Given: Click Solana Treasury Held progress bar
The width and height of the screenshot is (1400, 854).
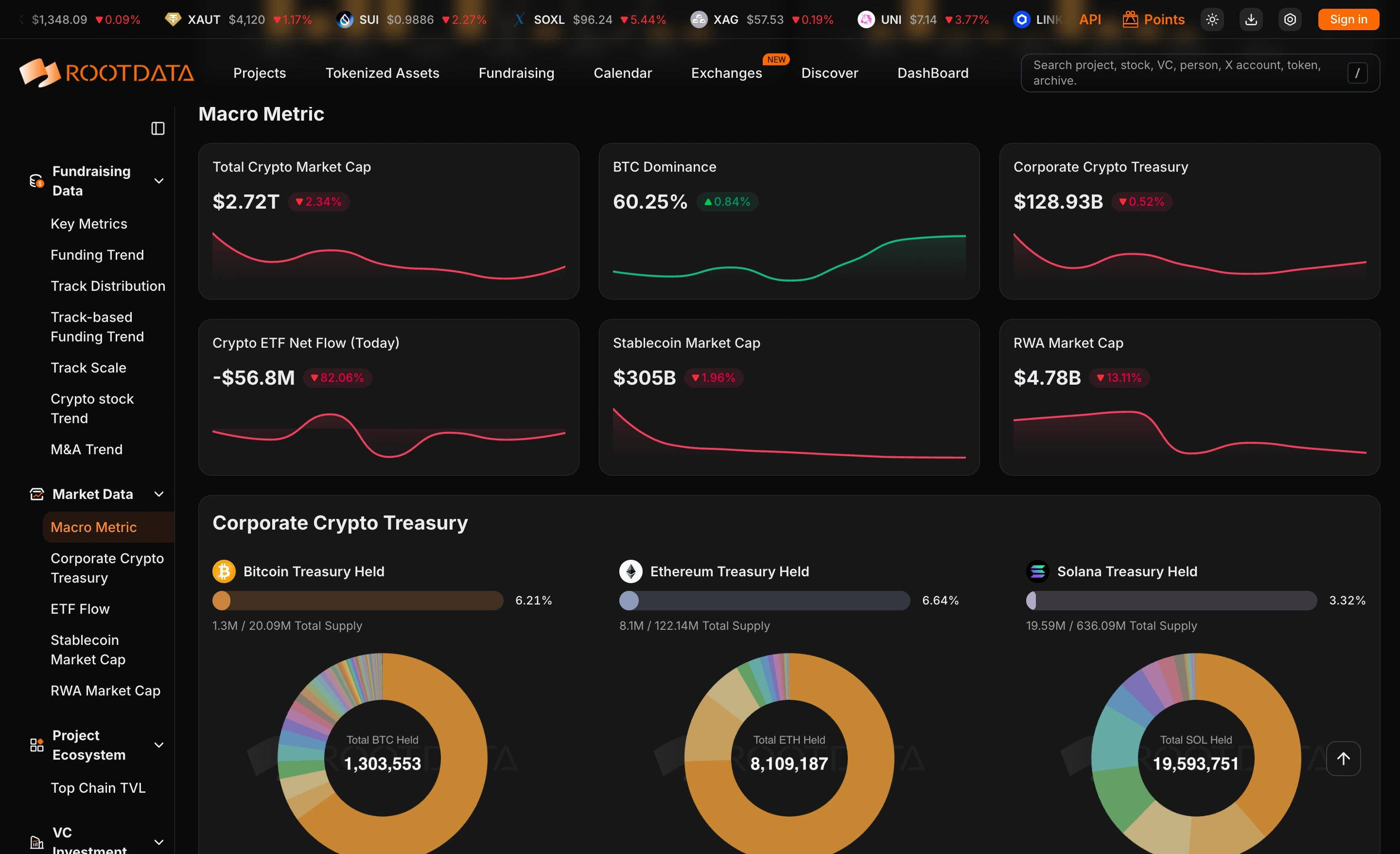Looking at the screenshot, I should (1172, 601).
